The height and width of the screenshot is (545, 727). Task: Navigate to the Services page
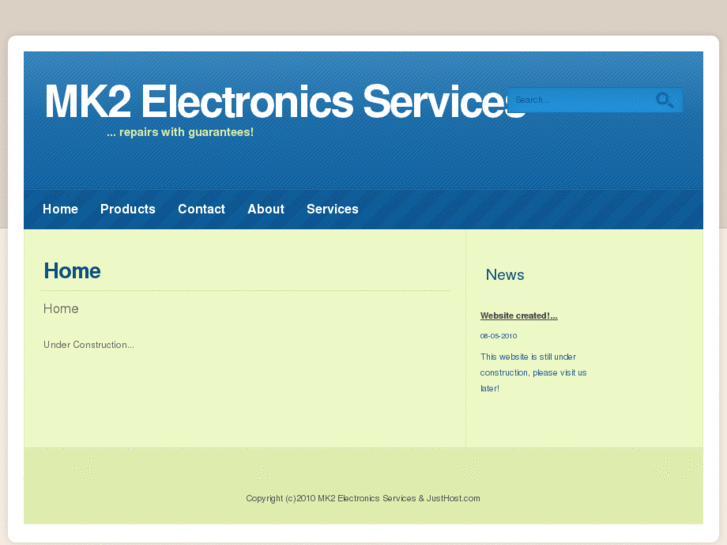(x=332, y=209)
